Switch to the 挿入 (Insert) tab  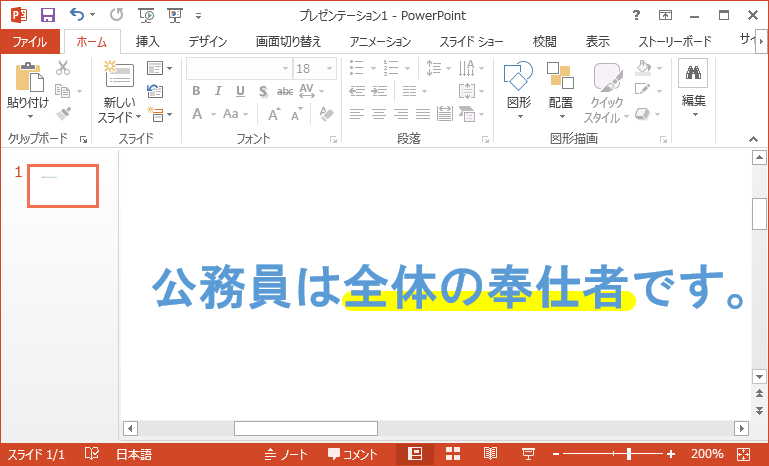pos(147,42)
